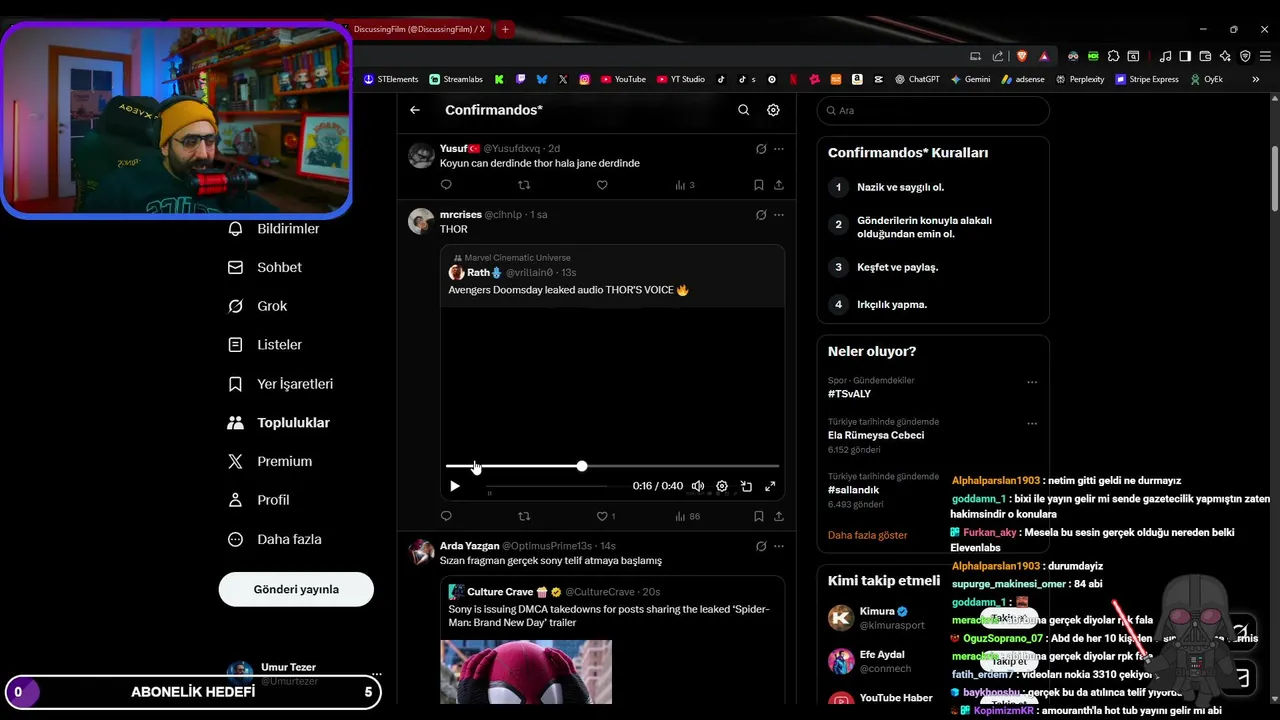Open ChatGPT bookmark
Viewport: 1280px width, 720px height.
917,79
